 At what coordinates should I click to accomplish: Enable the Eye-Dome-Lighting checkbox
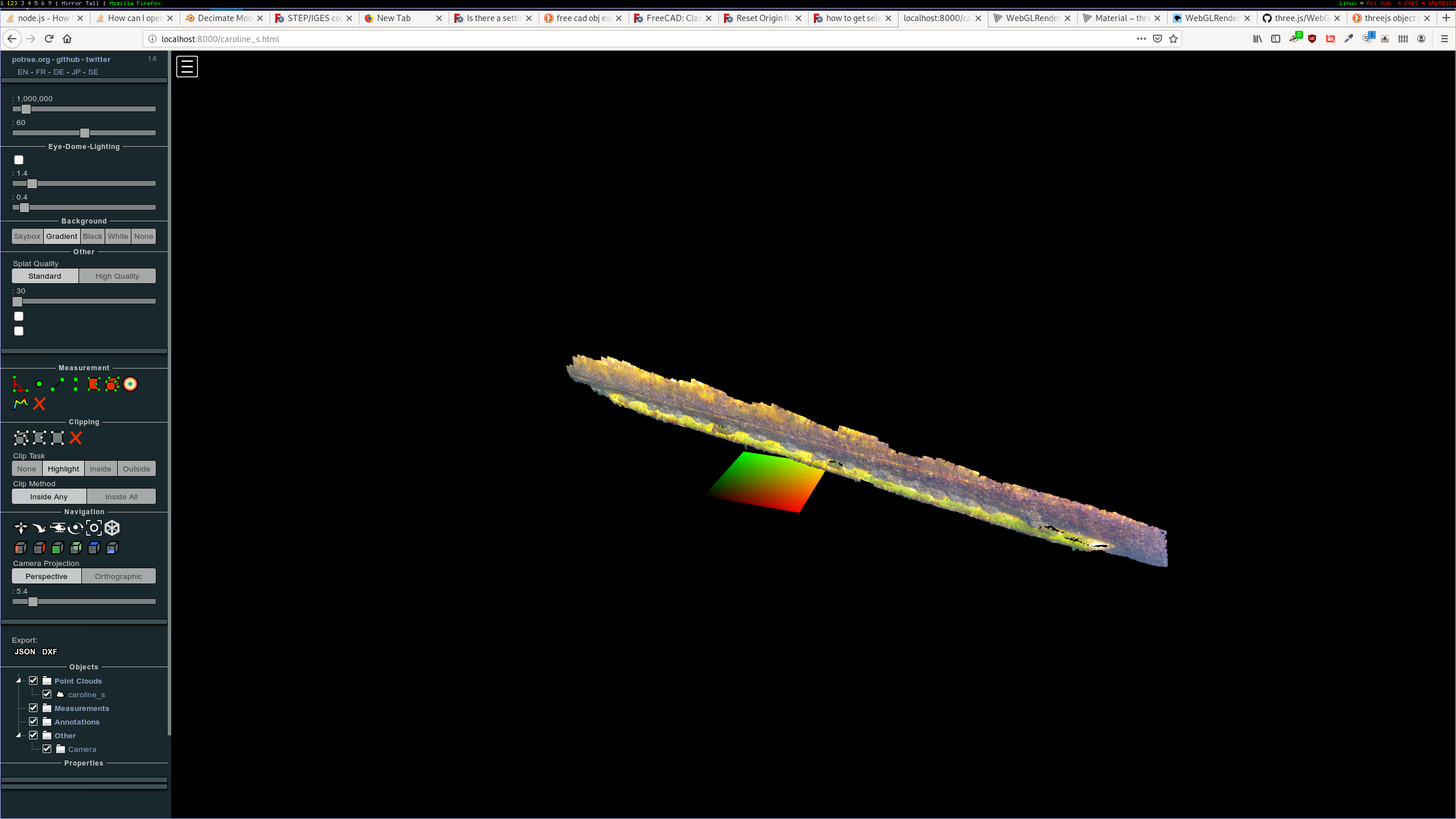point(19,160)
